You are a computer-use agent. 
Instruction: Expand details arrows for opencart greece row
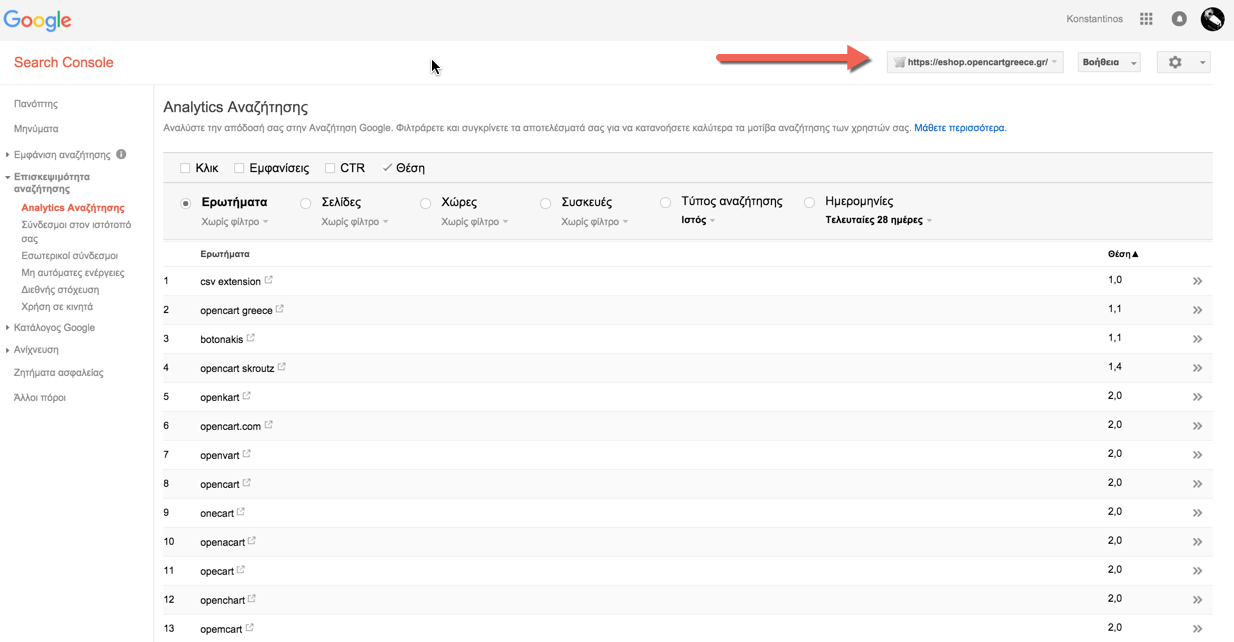pos(1197,310)
